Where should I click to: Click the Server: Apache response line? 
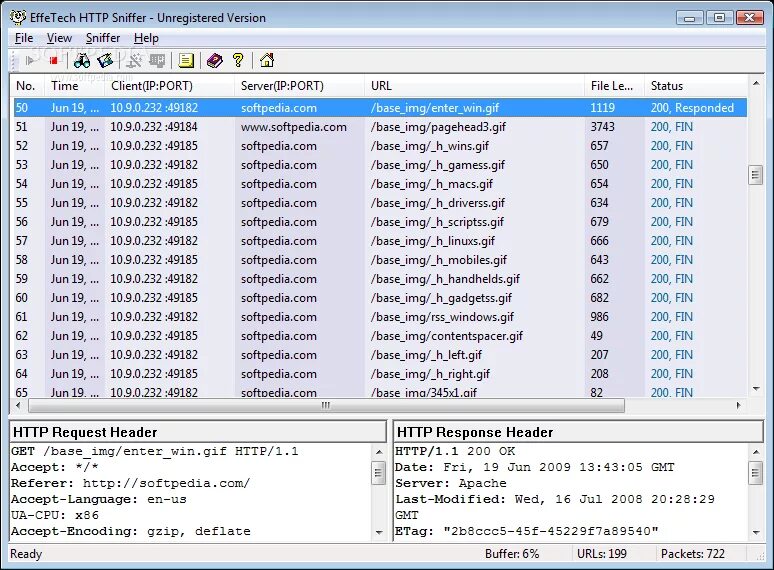pyautogui.click(x=451, y=484)
